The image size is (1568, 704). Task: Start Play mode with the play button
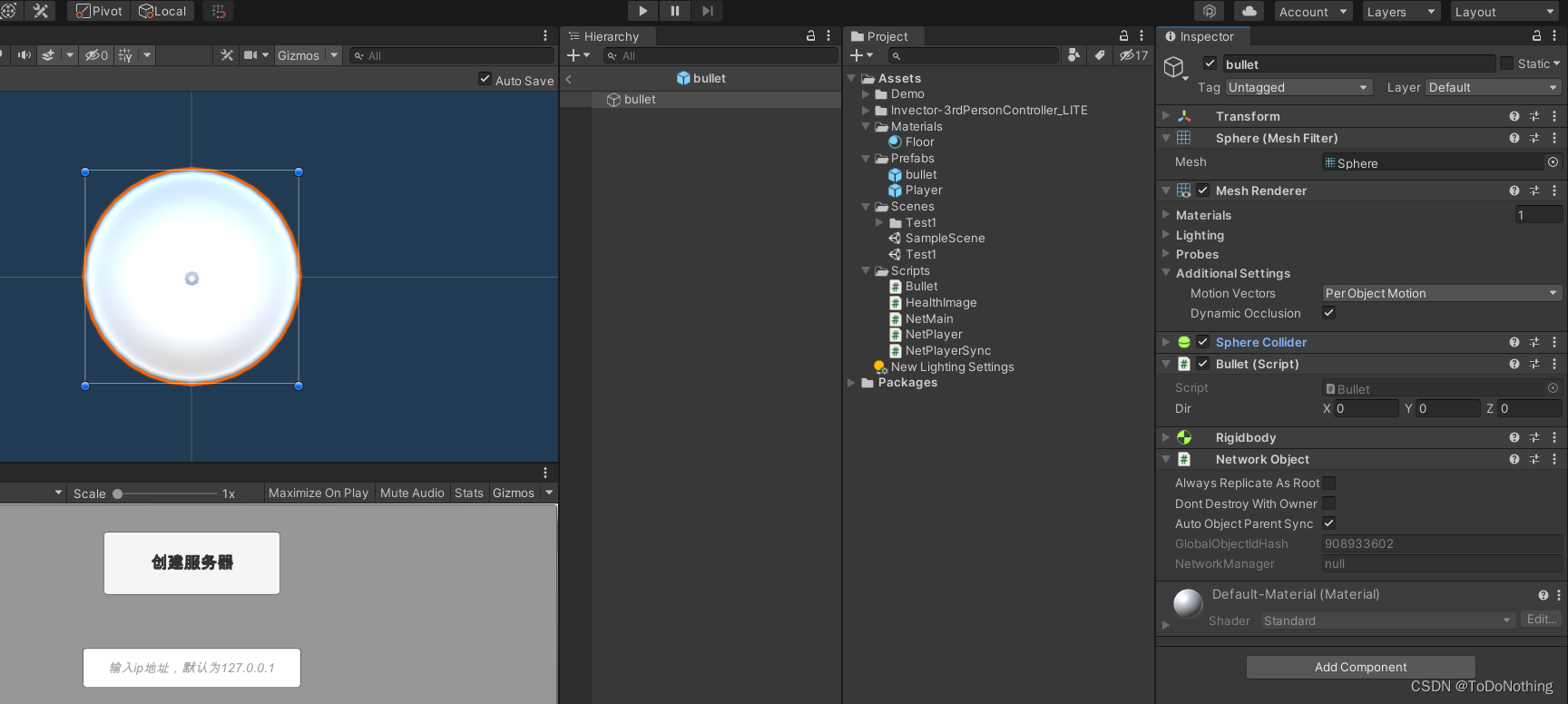pyautogui.click(x=642, y=11)
